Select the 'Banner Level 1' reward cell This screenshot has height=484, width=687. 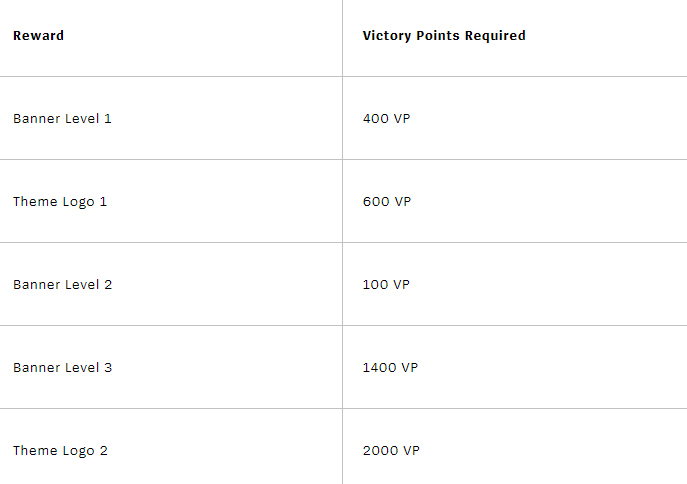62,119
